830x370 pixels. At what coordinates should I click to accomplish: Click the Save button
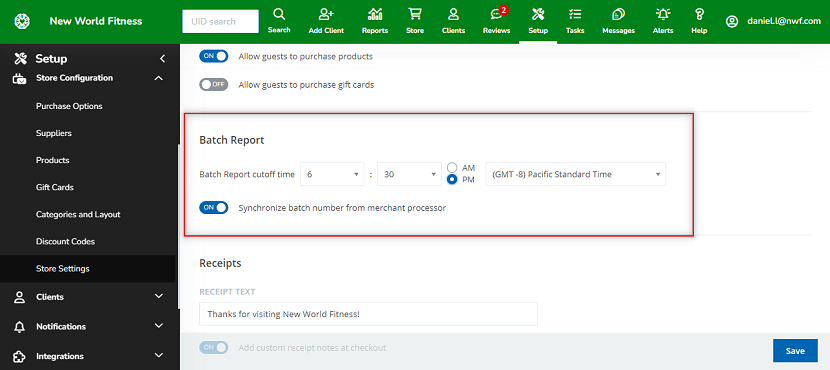pyautogui.click(x=795, y=351)
